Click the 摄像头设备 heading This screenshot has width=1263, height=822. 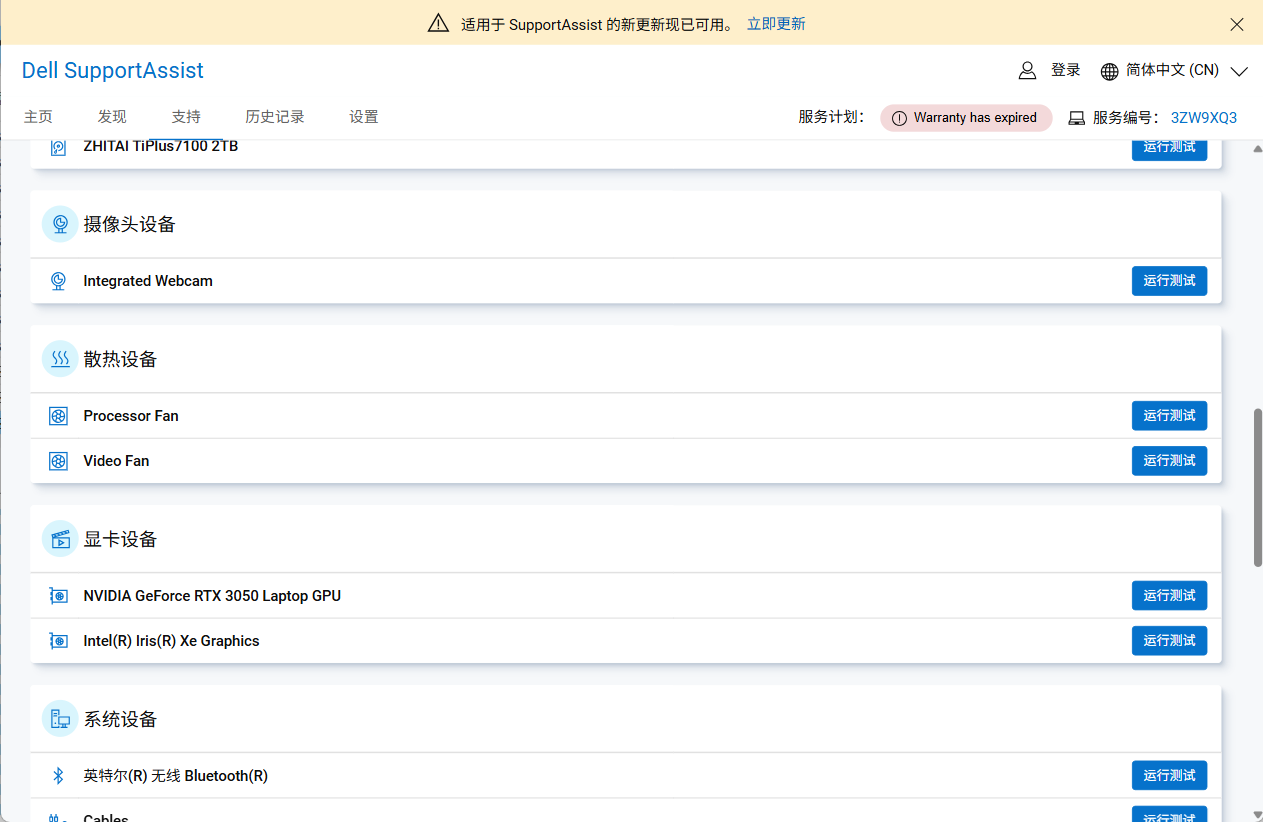(130, 224)
